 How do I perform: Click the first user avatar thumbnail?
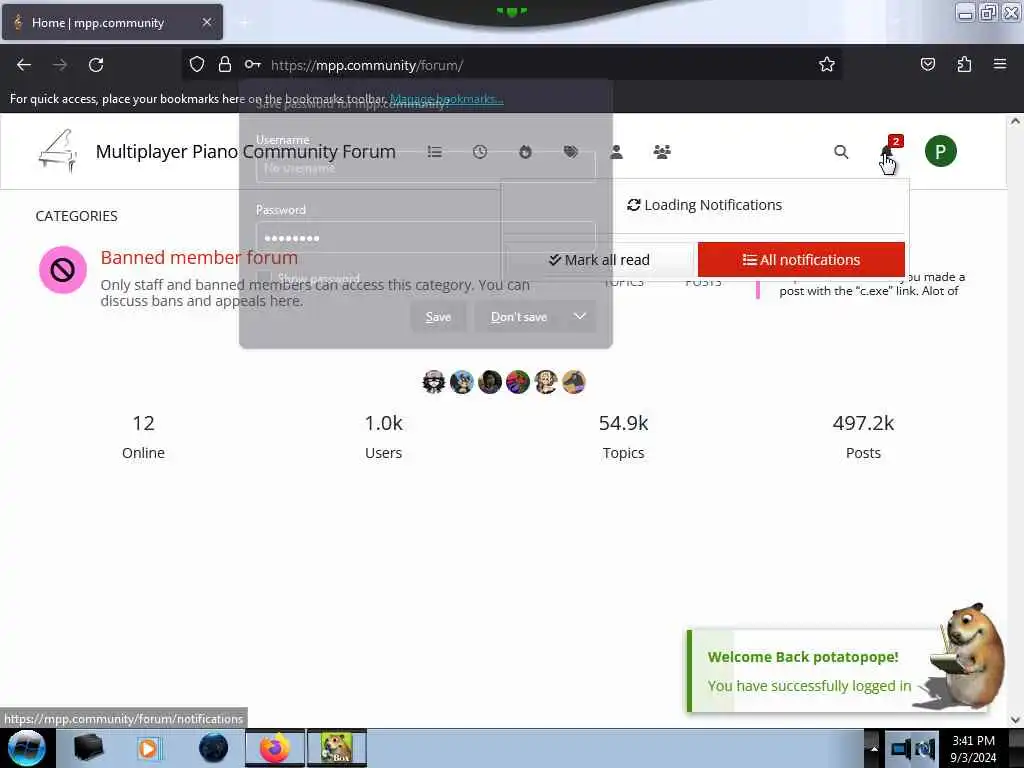click(x=434, y=382)
